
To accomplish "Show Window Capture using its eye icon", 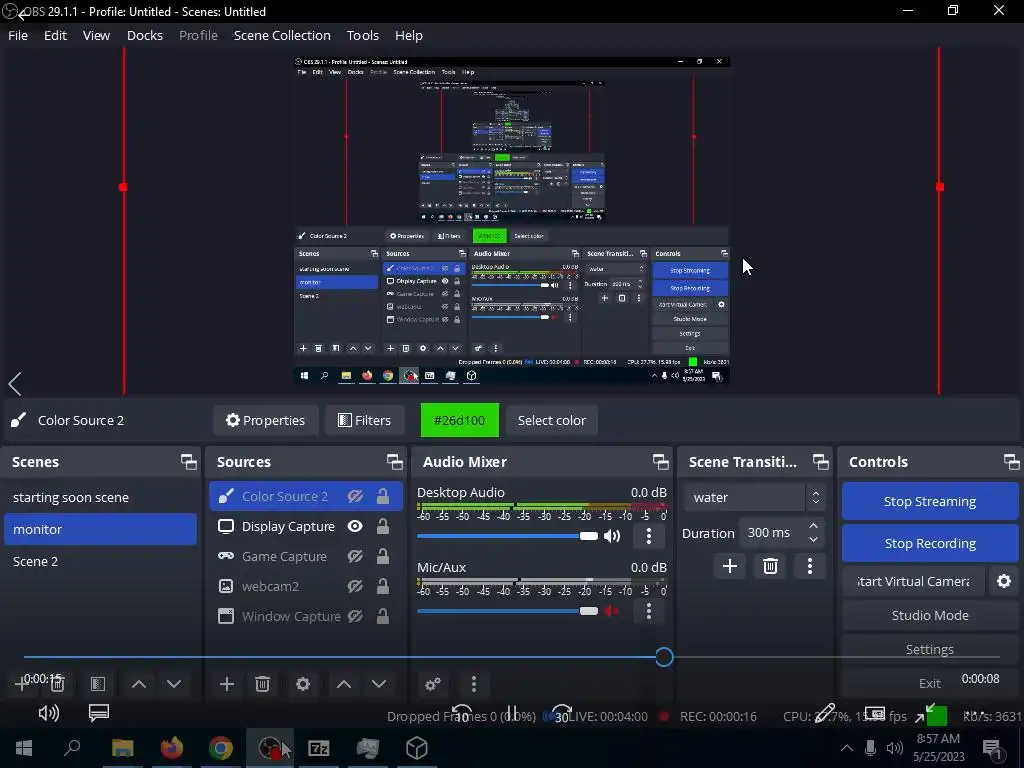I will click(x=355, y=616).
